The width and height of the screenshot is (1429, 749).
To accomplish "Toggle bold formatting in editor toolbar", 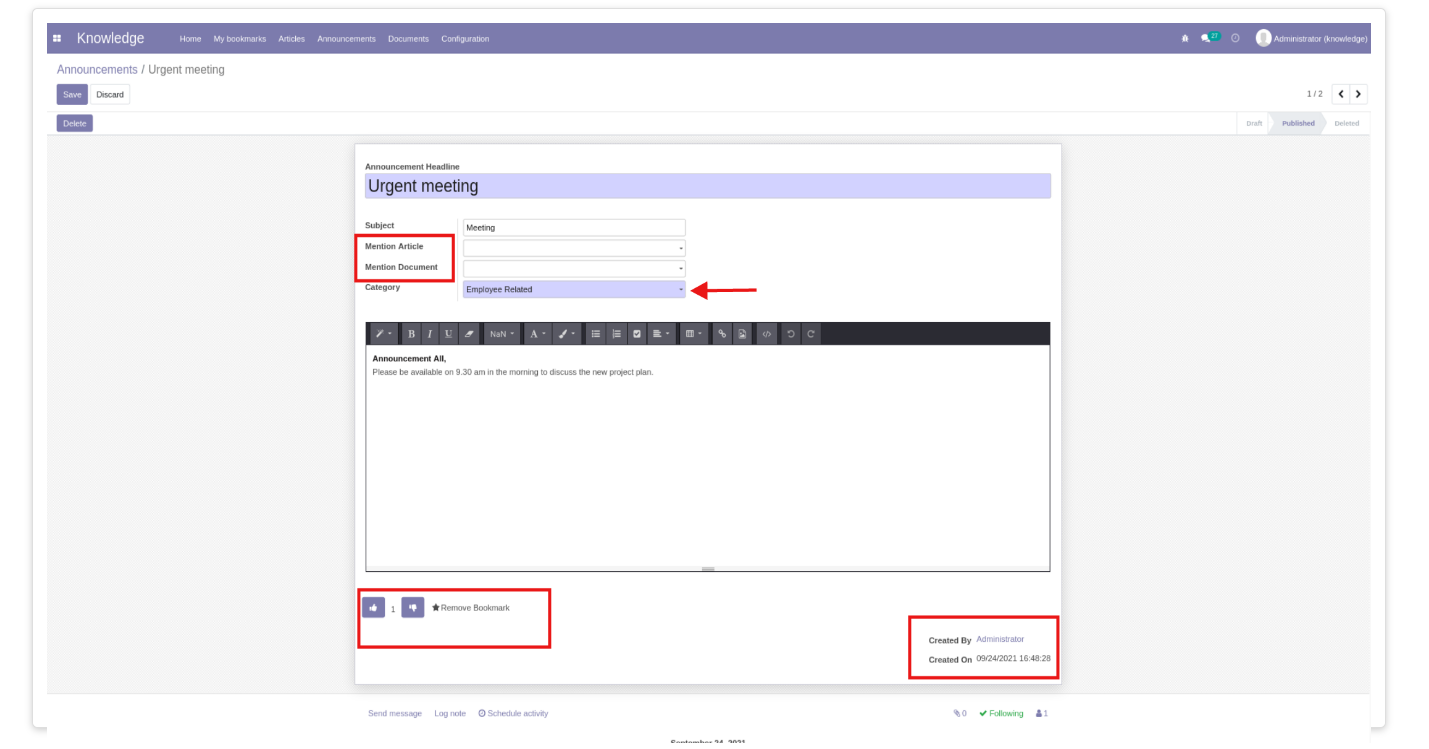I will 411,334.
